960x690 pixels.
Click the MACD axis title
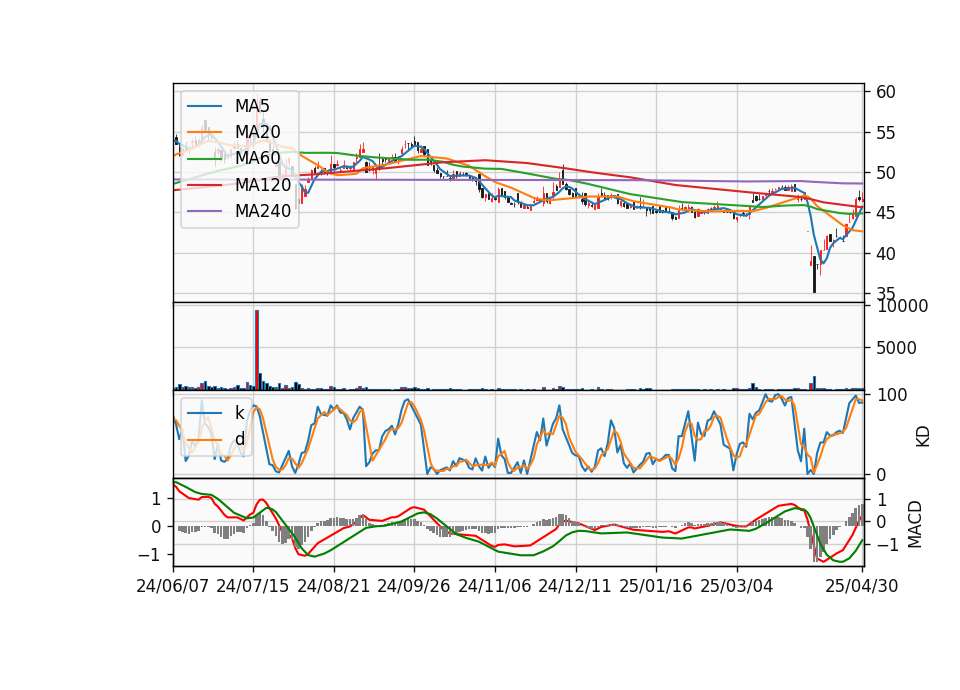pos(915,523)
